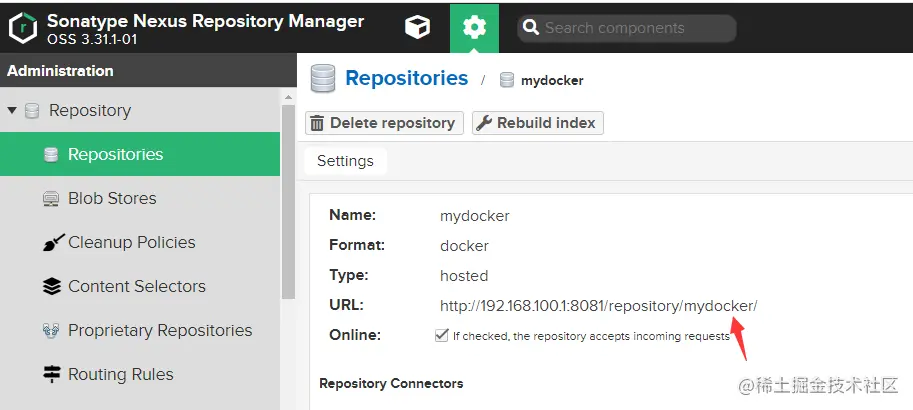Click the wrench icon on Rebuild index

click(484, 123)
